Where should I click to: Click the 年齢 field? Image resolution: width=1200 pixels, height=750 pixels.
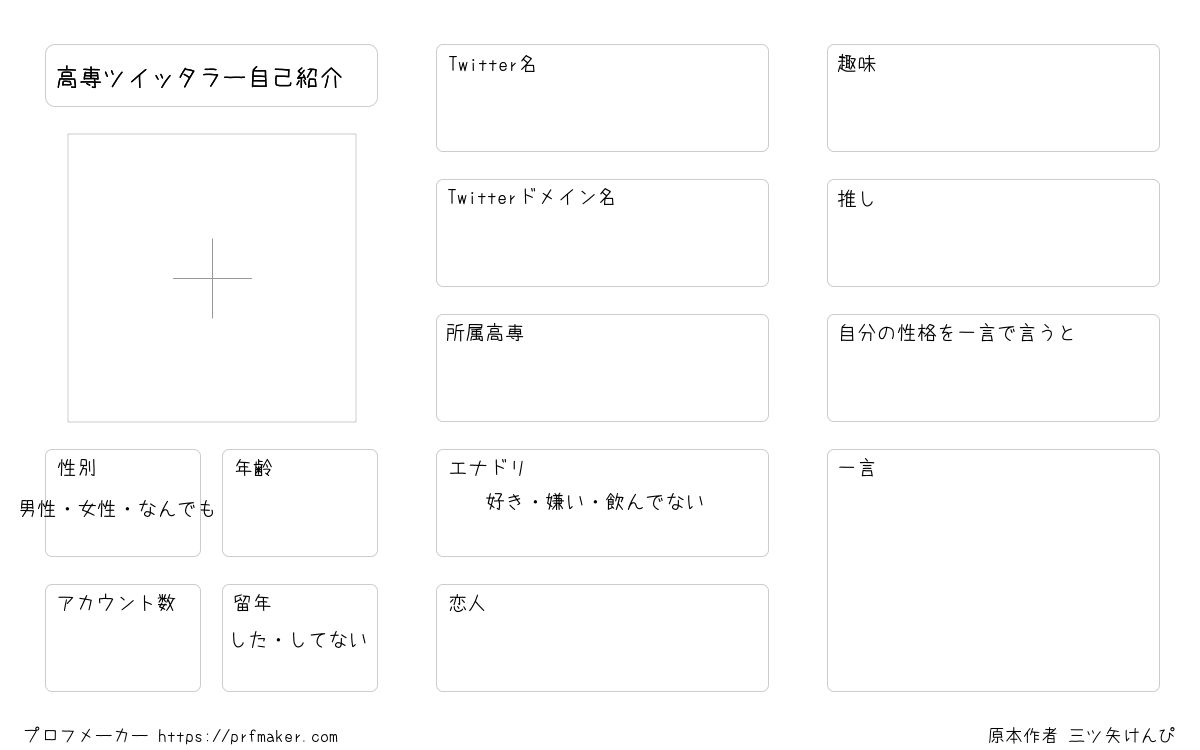(300, 503)
